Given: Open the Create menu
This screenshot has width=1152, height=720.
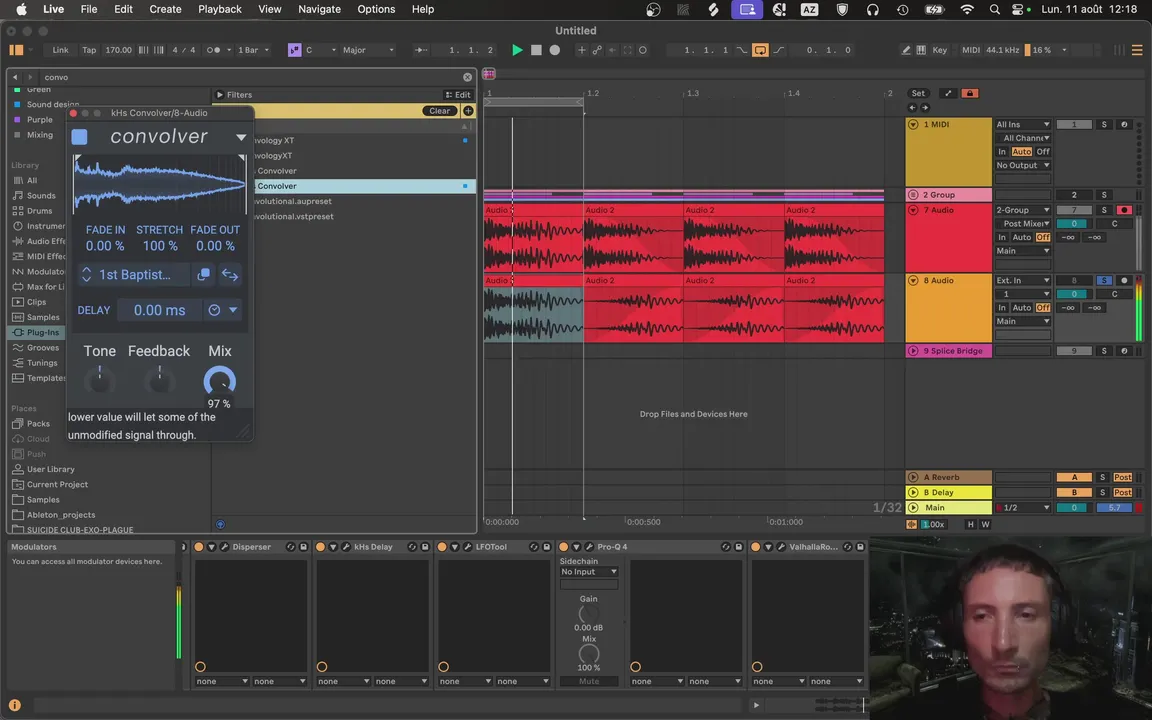Looking at the screenshot, I should click(165, 10).
